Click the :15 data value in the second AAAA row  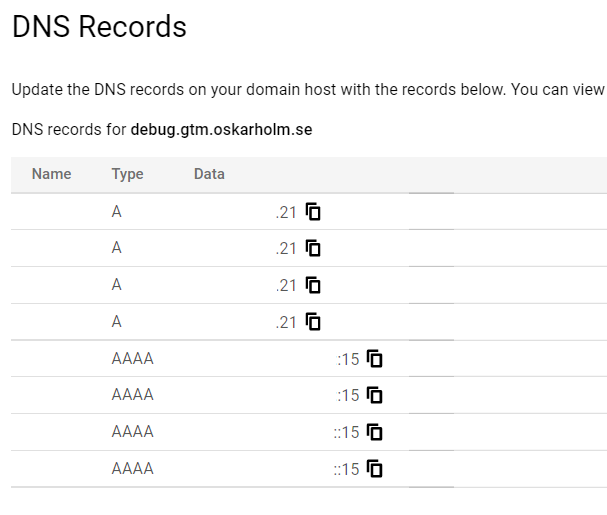tap(348, 395)
